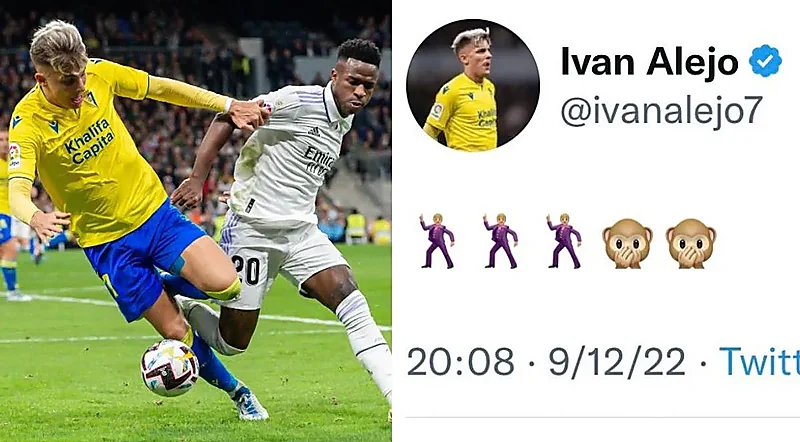Click the display name Ivan Alejo

[x=649, y=62]
